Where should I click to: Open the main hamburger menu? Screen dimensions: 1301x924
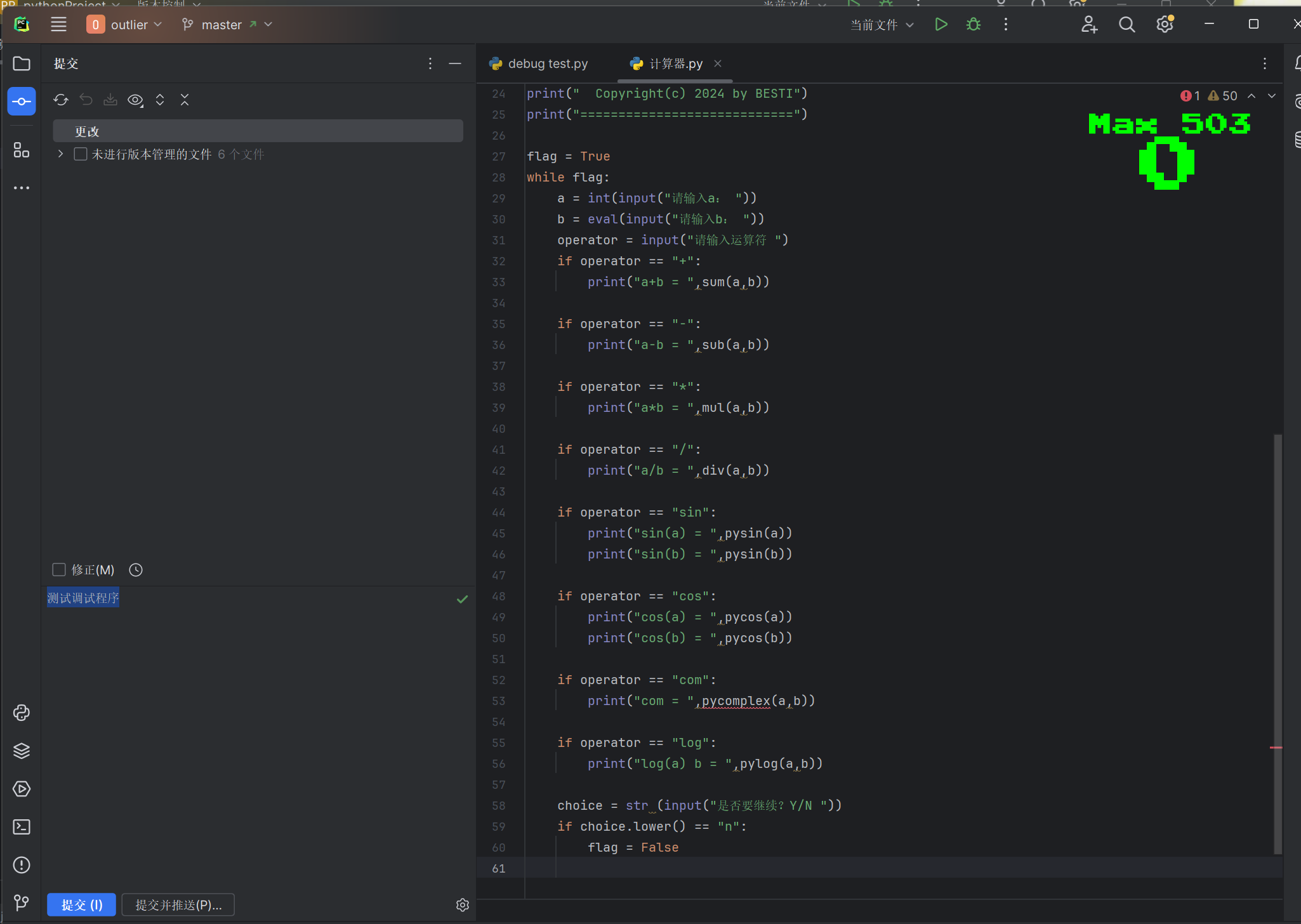point(58,25)
